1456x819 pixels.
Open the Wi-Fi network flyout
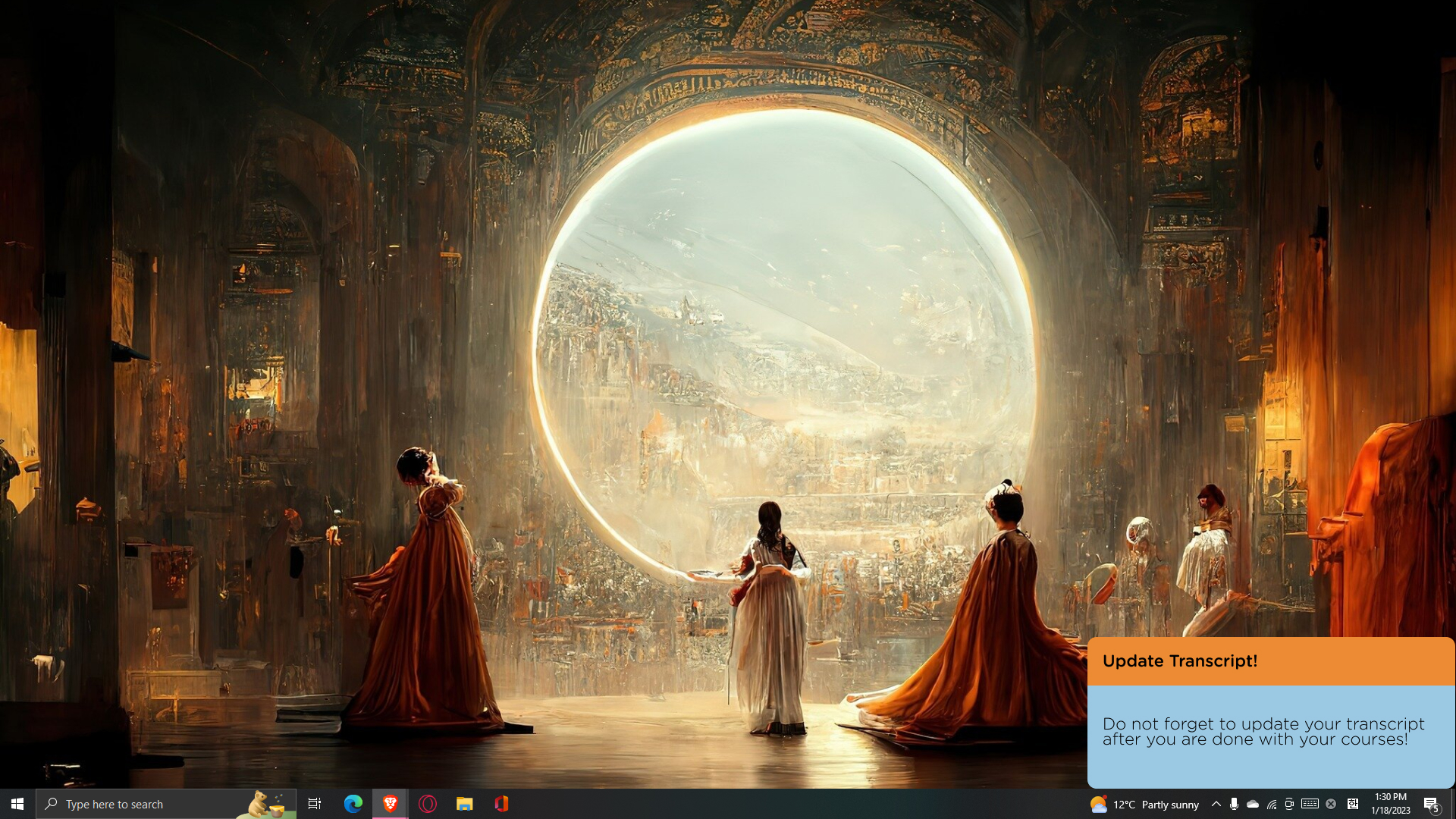1272,804
